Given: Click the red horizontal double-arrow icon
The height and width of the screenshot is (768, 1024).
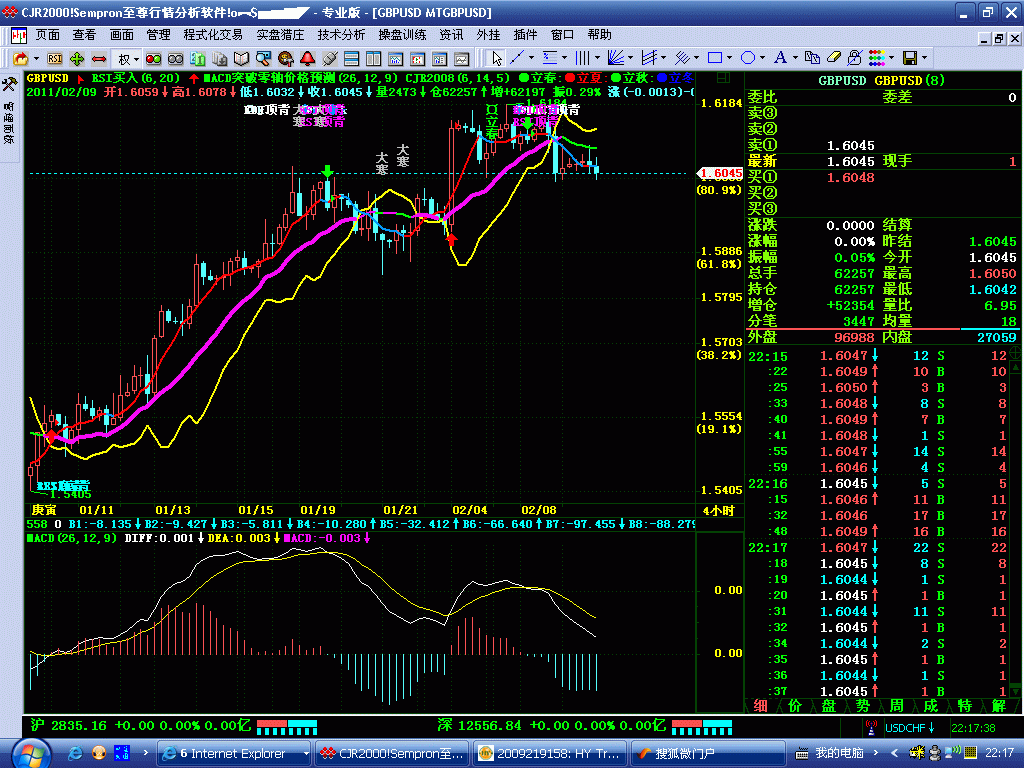Looking at the screenshot, I should [x=99, y=58].
